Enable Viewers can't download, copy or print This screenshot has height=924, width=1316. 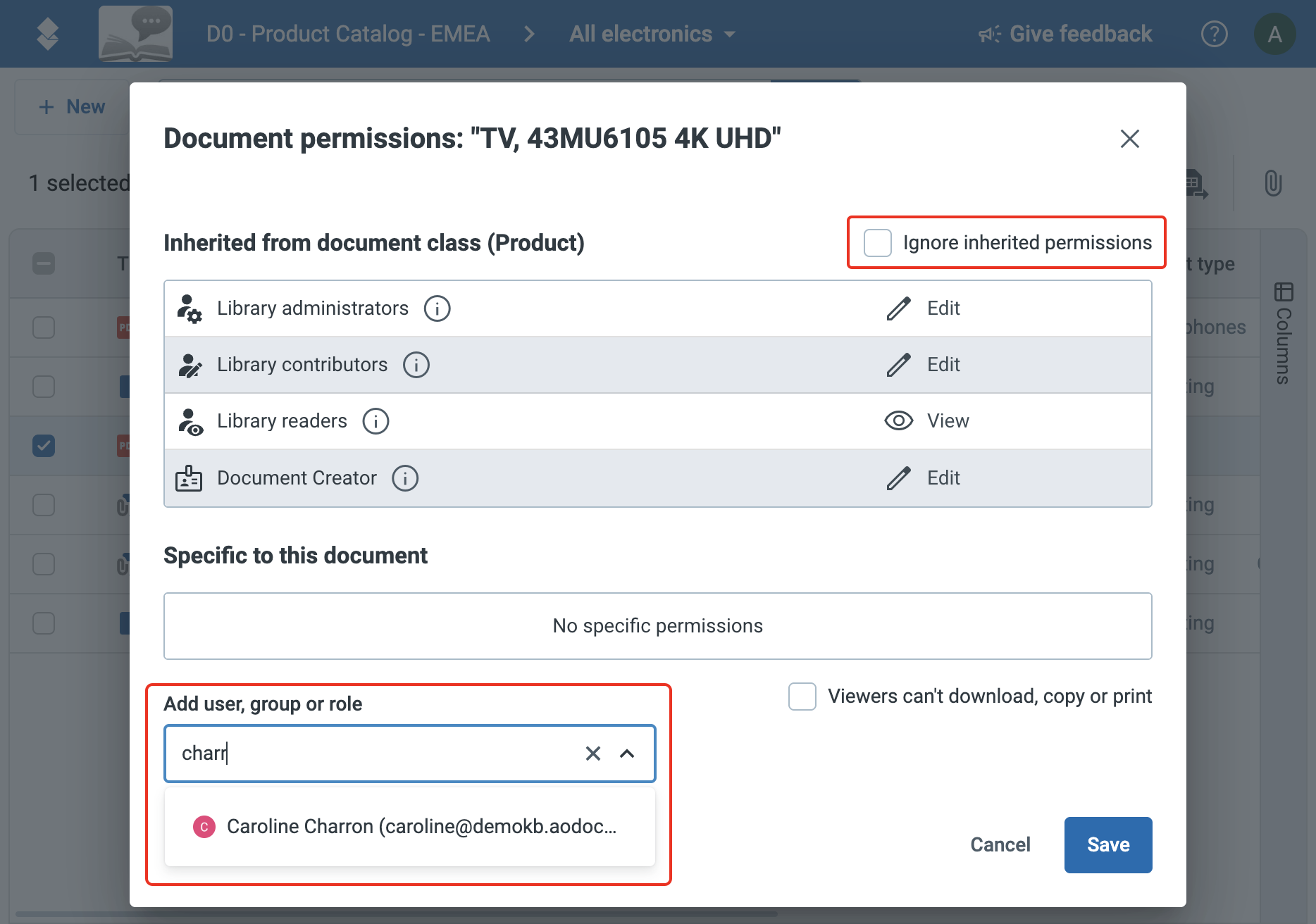pyautogui.click(x=802, y=697)
